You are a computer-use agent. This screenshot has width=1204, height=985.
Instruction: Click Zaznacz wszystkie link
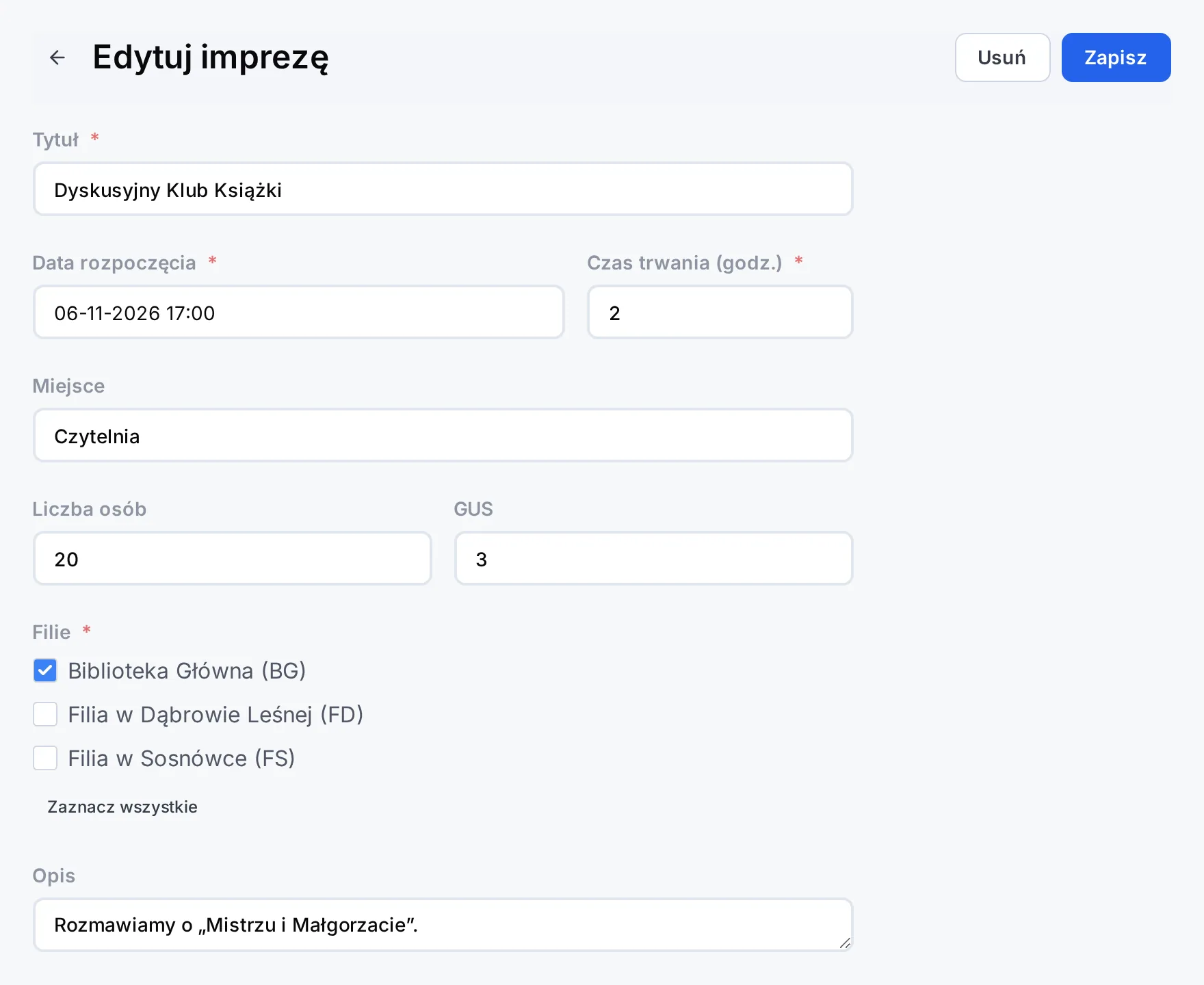click(x=122, y=807)
